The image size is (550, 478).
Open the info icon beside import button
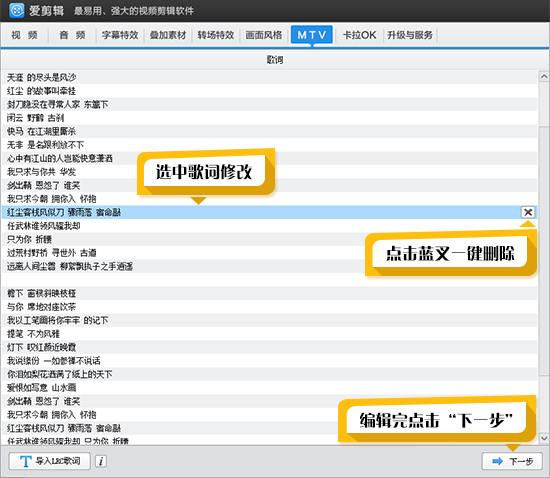pos(101,461)
